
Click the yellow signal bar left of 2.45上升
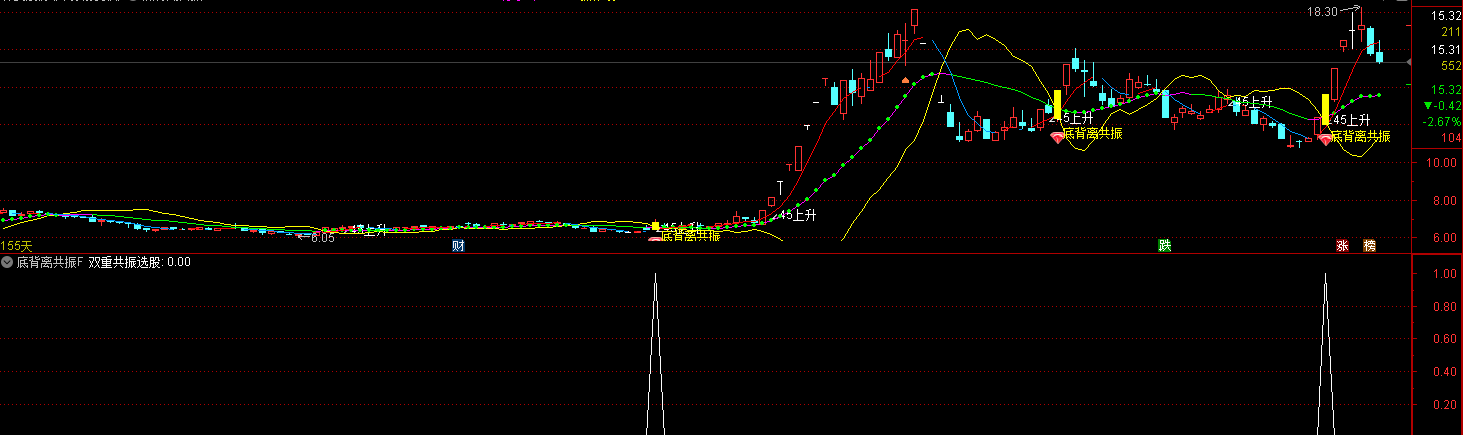coord(1057,105)
